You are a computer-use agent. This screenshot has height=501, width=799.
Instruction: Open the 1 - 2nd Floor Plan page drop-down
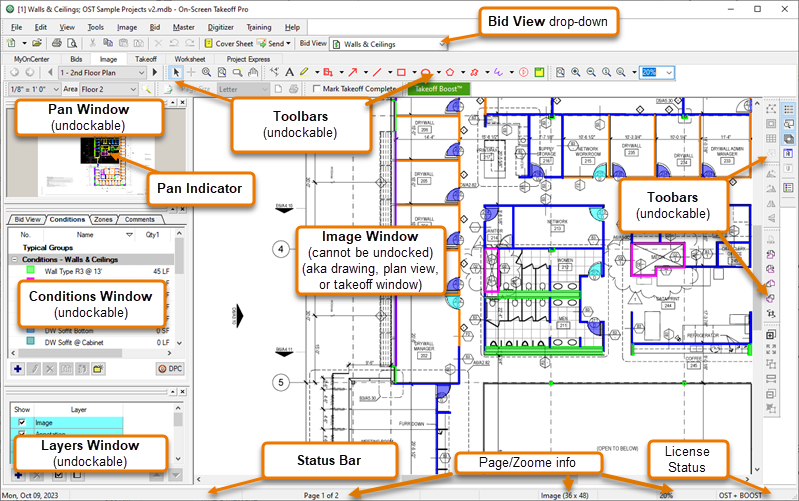pos(142,73)
